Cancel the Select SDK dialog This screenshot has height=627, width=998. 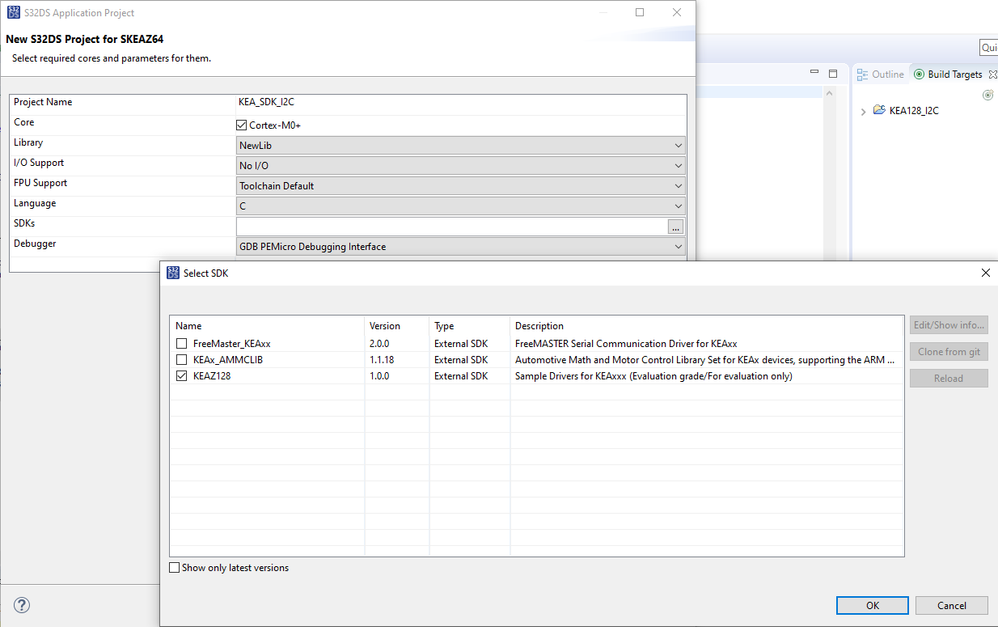[952, 605]
